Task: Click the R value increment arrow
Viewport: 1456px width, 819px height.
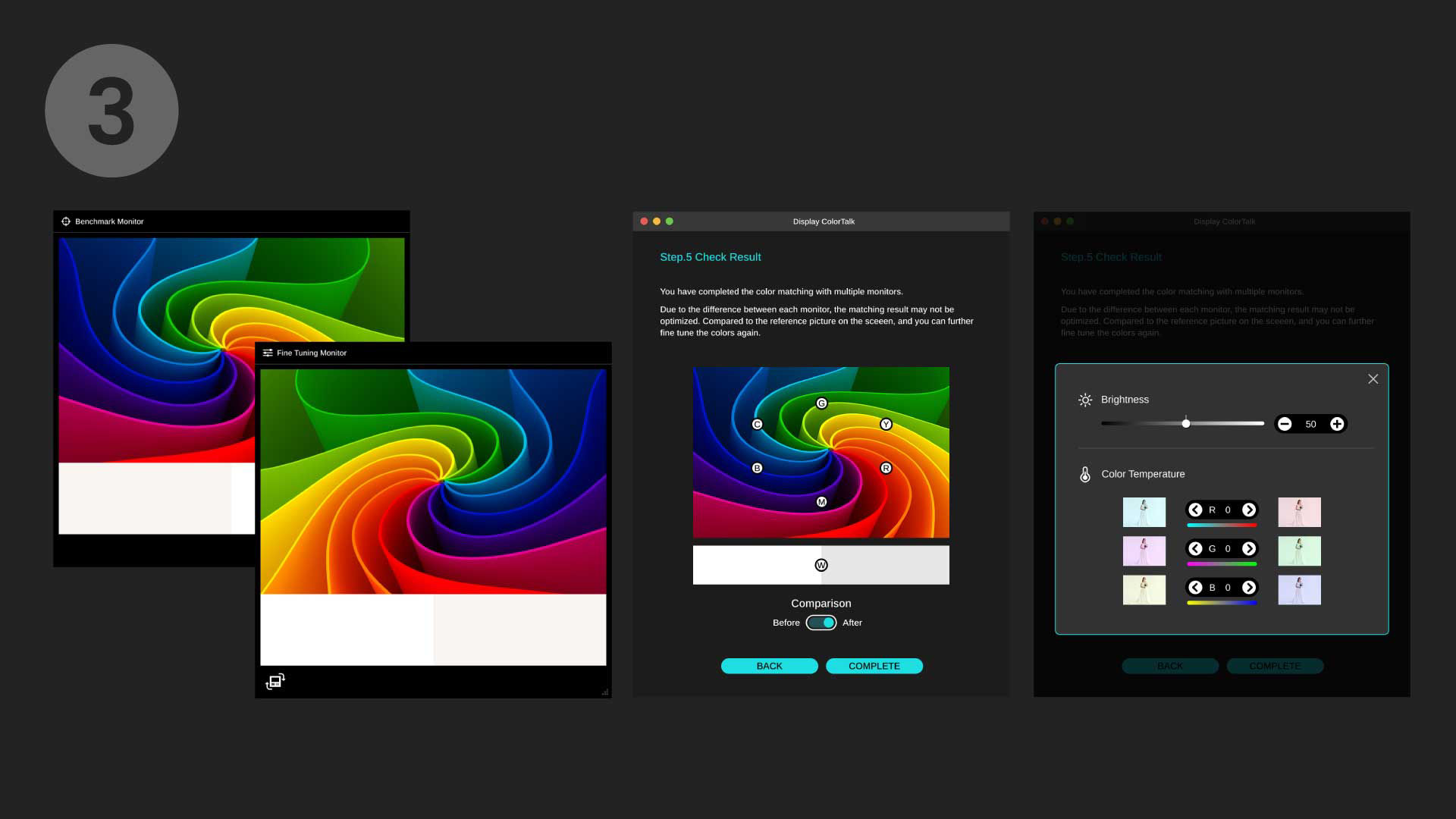Action: [x=1249, y=510]
